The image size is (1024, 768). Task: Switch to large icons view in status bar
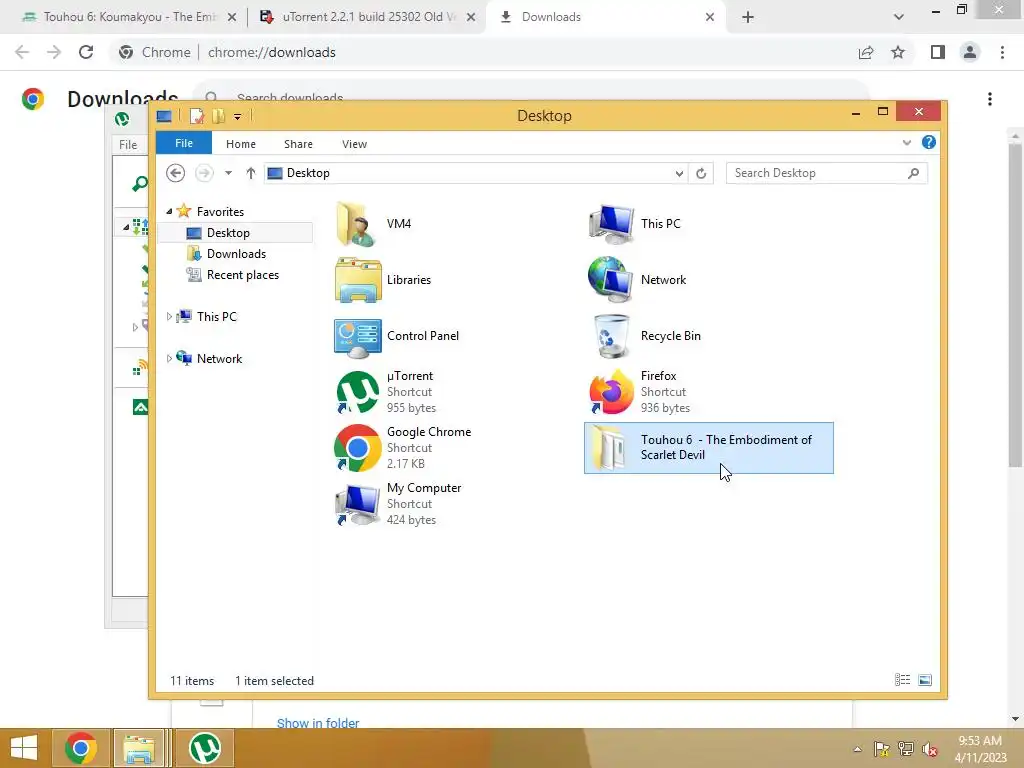pyautogui.click(x=925, y=680)
